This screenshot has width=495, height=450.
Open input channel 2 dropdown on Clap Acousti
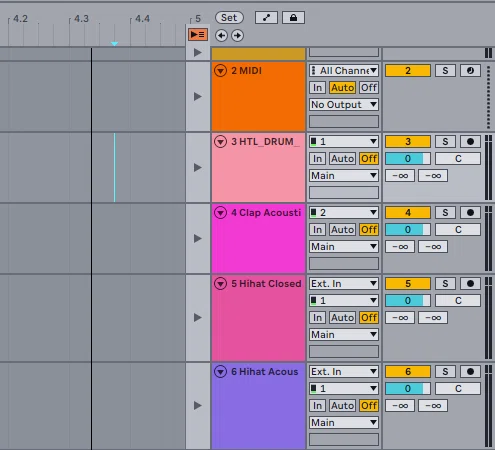coord(344,213)
